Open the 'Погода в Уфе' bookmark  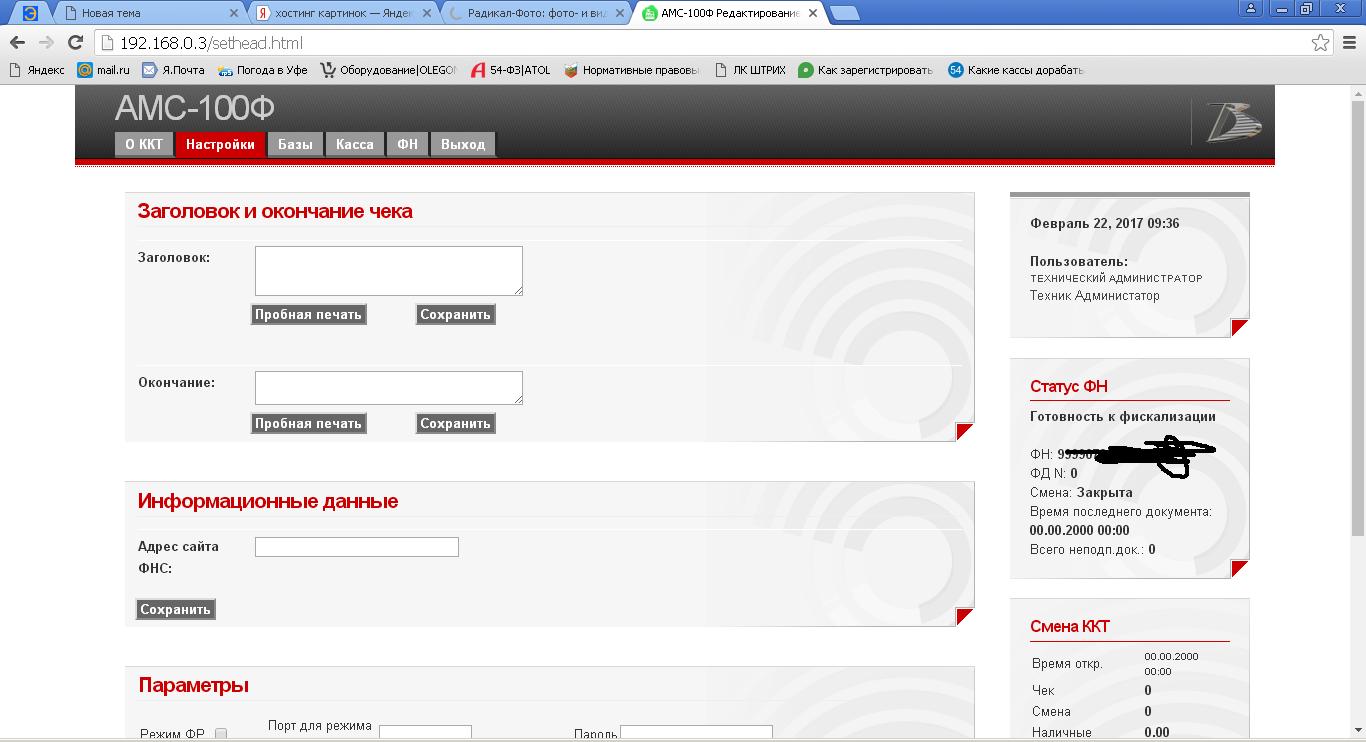[x=262, y=70]
